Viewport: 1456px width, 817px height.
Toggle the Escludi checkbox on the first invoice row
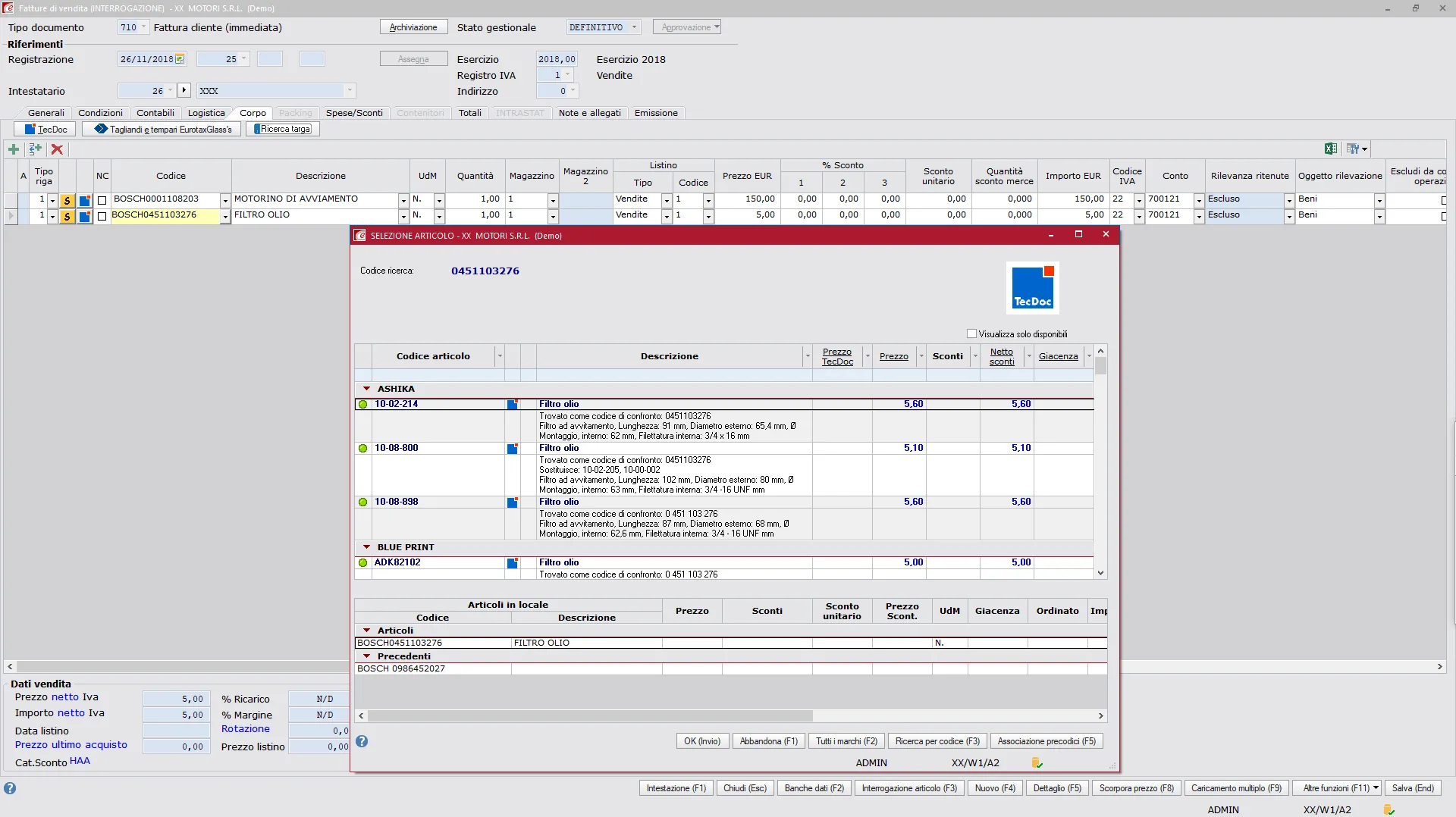1444,200
